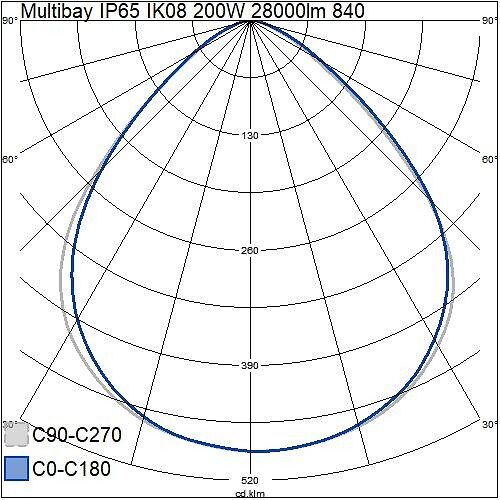This screenshot has width=500, height=500.
Task: Click the 260 intensity ring label
Action: coord(250,250)
